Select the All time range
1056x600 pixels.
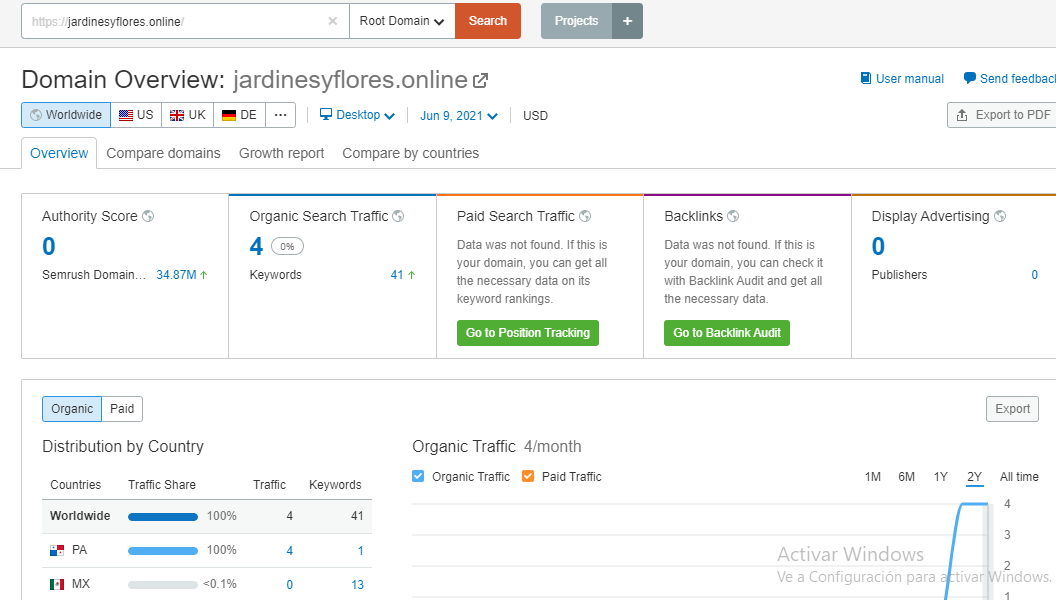click(x=1019, y=477)
